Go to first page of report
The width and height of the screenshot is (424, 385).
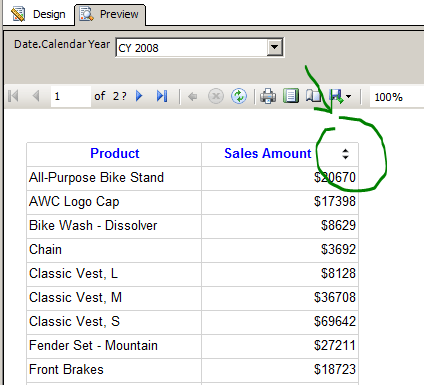click(x=13, y=96)
